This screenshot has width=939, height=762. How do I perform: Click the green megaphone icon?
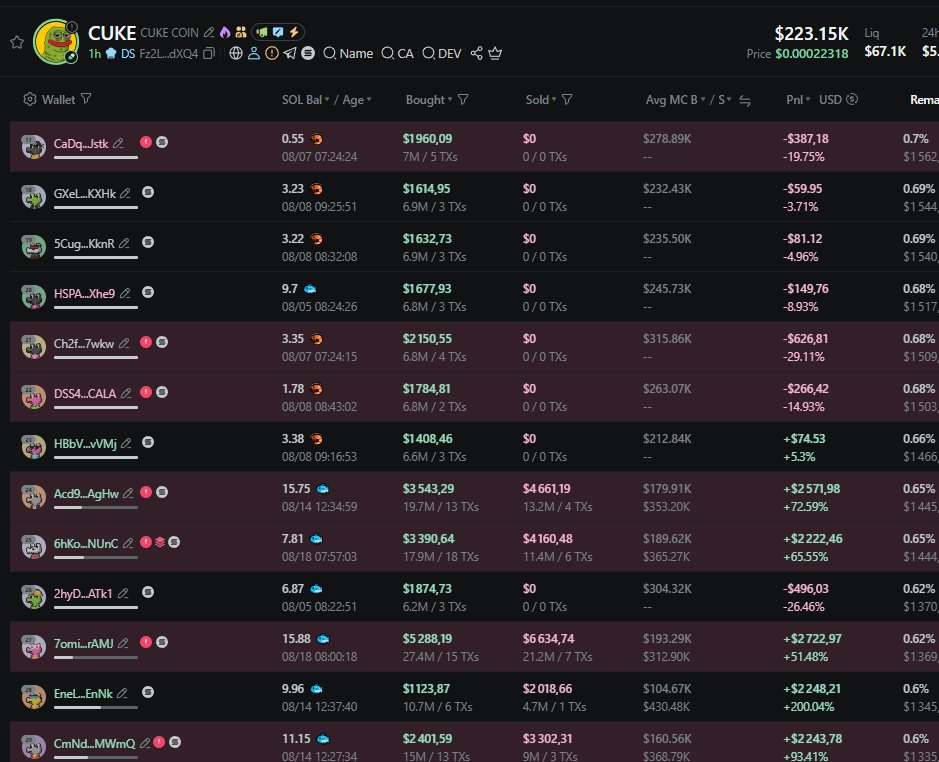click(x=262, y=32)
